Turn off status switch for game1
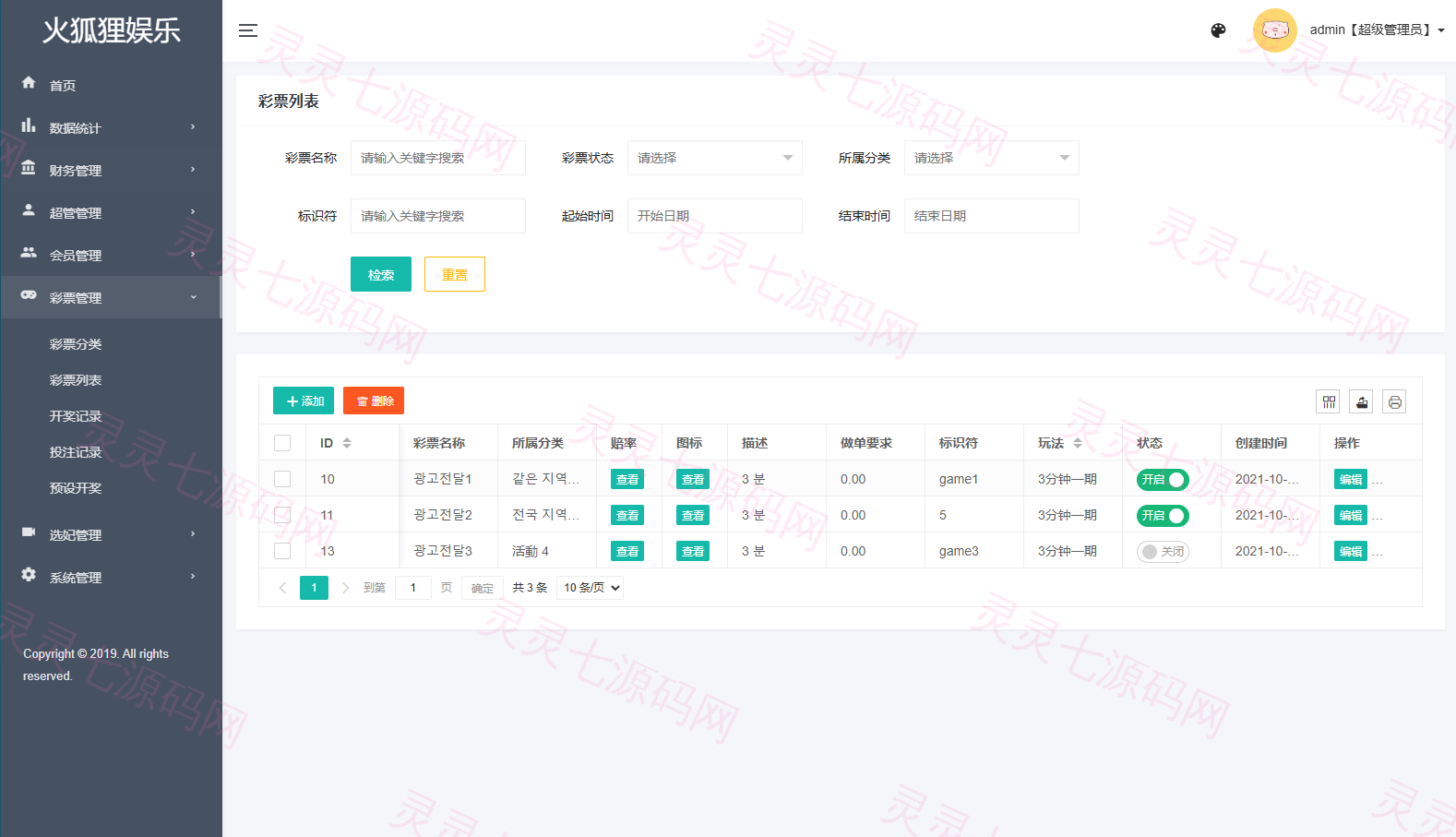The width and height of the screenshot is (1456, 837). pos(1163,480)
